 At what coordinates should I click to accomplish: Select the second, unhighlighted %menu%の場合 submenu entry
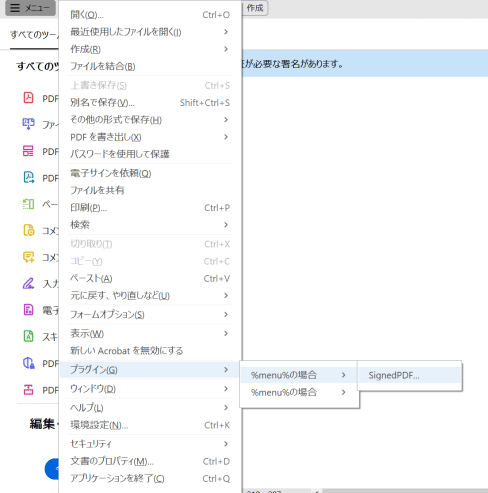click(x=299, y=392)
